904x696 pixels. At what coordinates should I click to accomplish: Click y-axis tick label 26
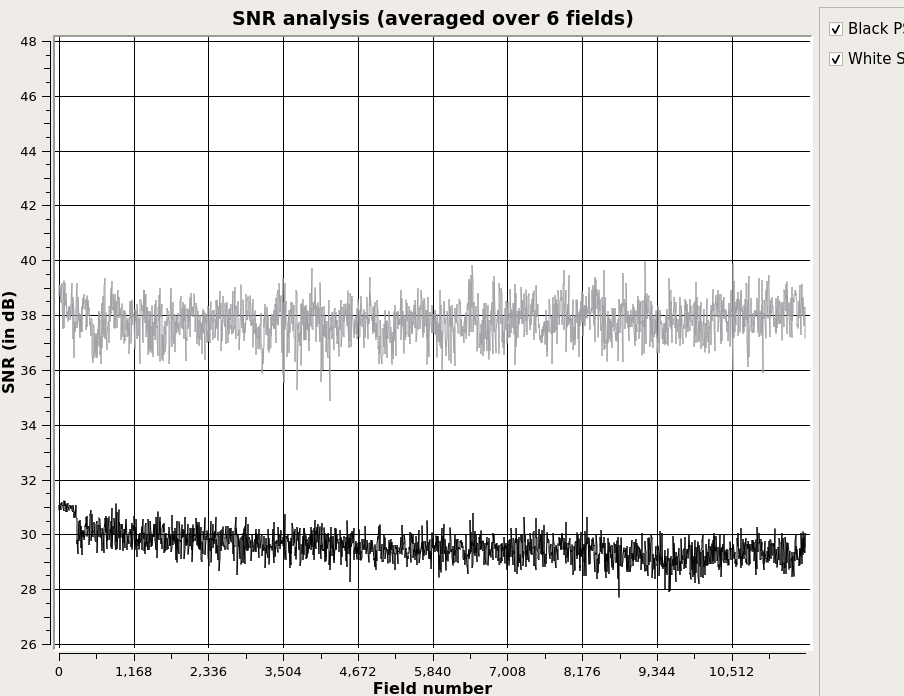pos(28,645)
